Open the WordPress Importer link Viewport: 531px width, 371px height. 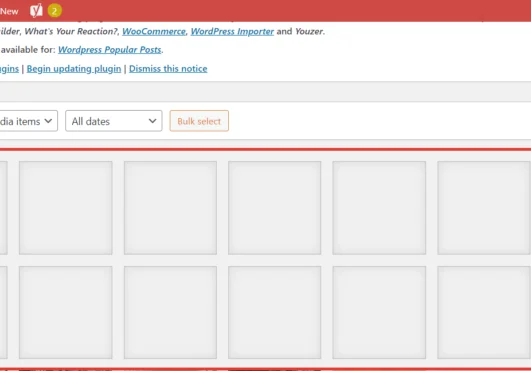tap(232, 31)
